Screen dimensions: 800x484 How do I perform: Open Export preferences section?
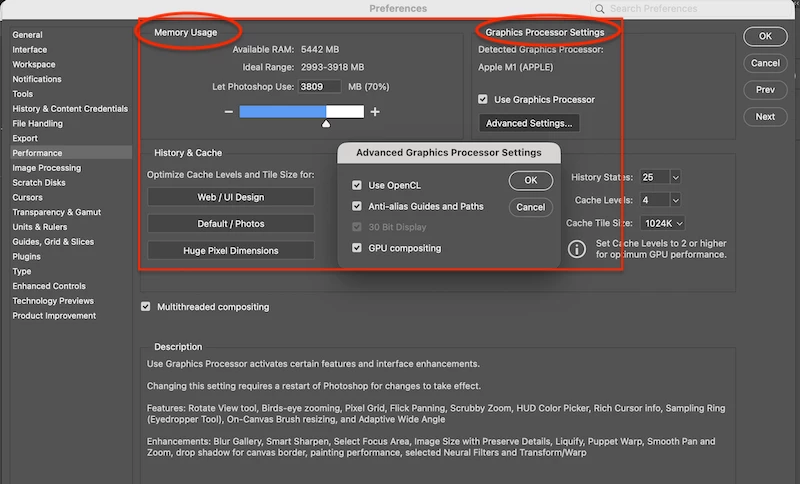click(25, 138)
